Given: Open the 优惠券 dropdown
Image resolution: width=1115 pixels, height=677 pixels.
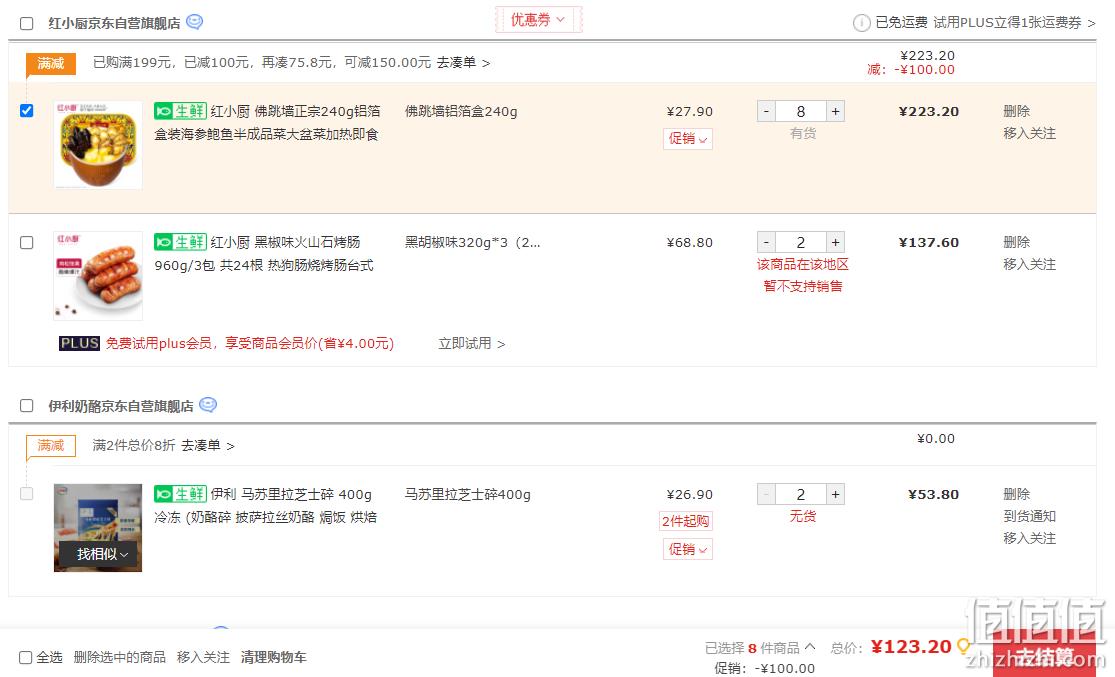Looking at the screenshot, I should click(538, 20).
